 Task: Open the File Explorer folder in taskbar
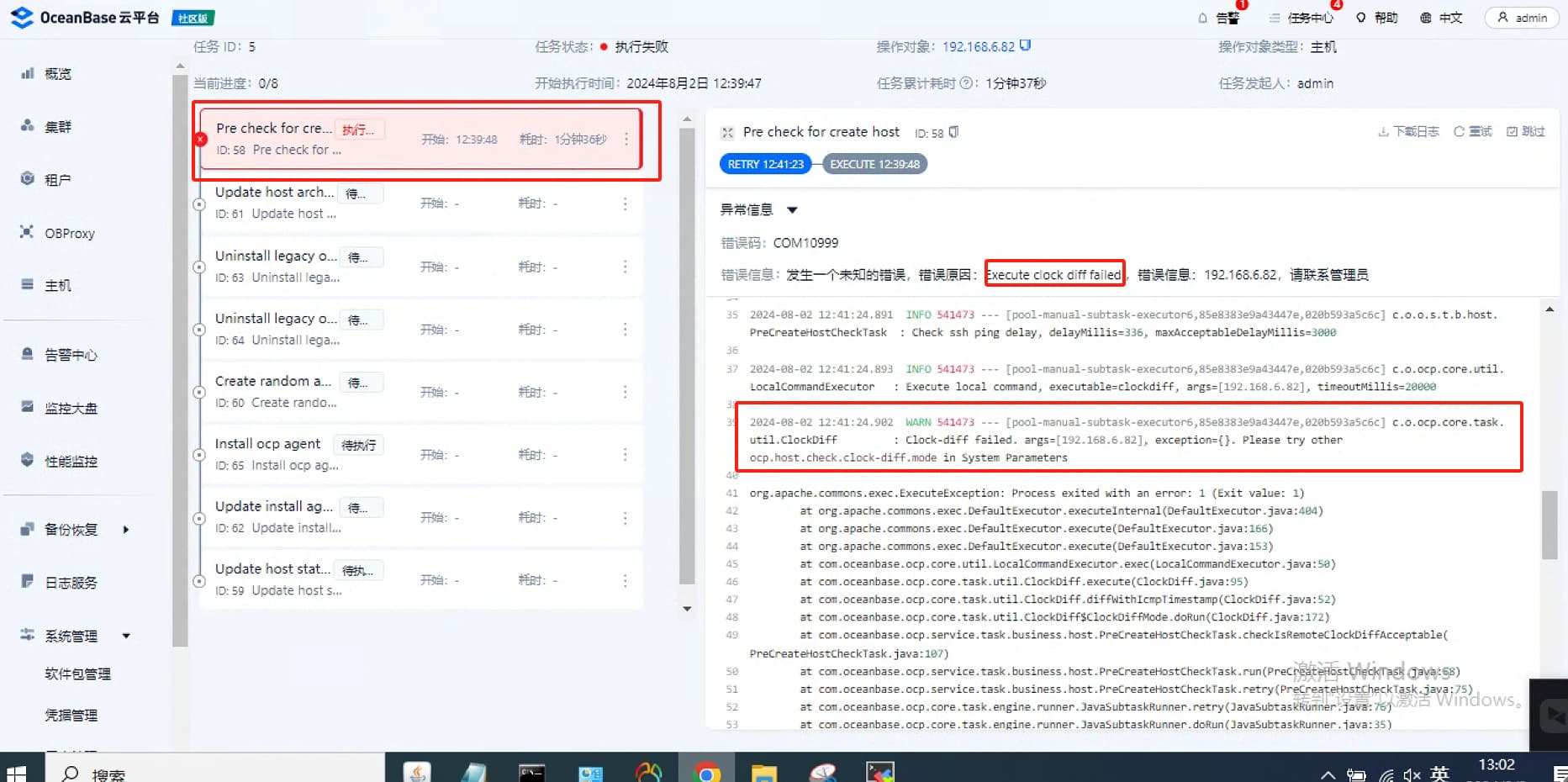[763, 772]
